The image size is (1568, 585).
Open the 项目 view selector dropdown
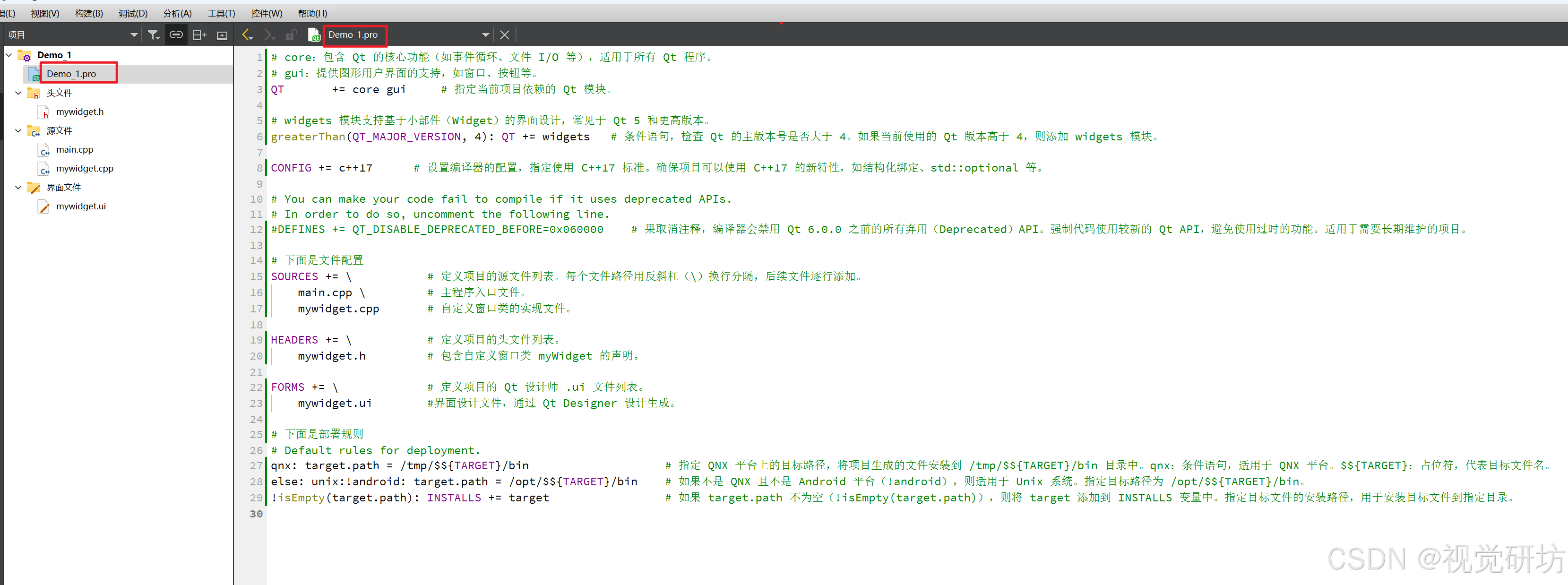134,35
